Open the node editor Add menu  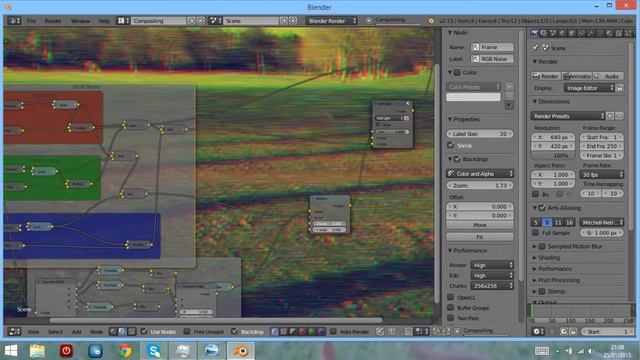pos(76,332)
